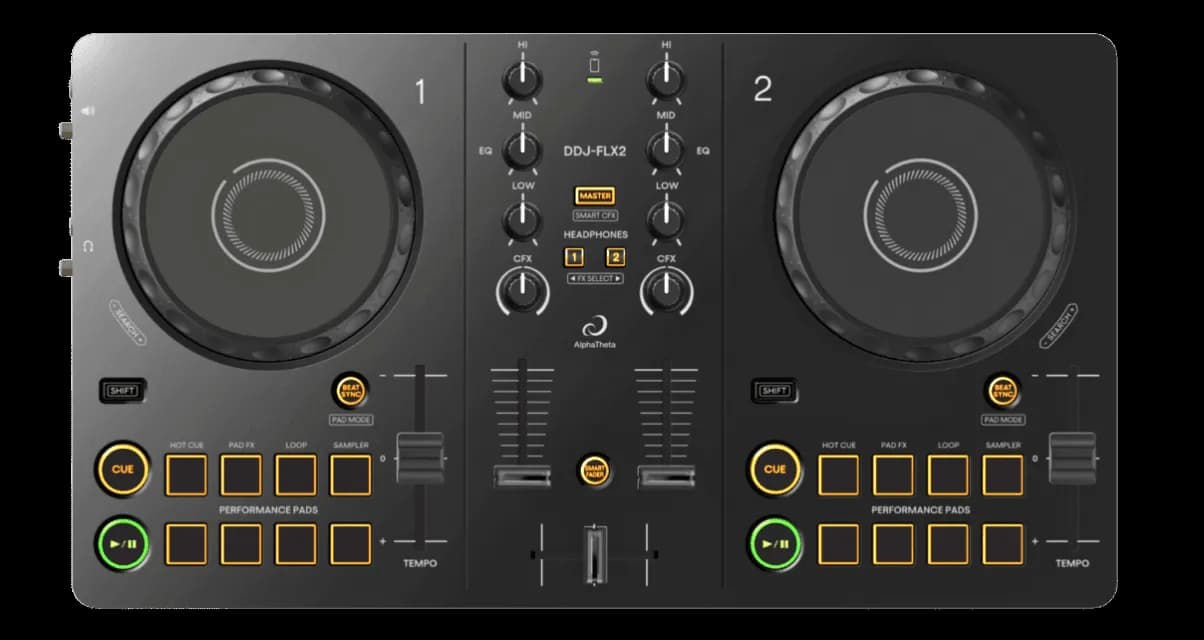Tap deck 1 bottom-row pad beneath SAMPLER pad

(x=350, y=543)
